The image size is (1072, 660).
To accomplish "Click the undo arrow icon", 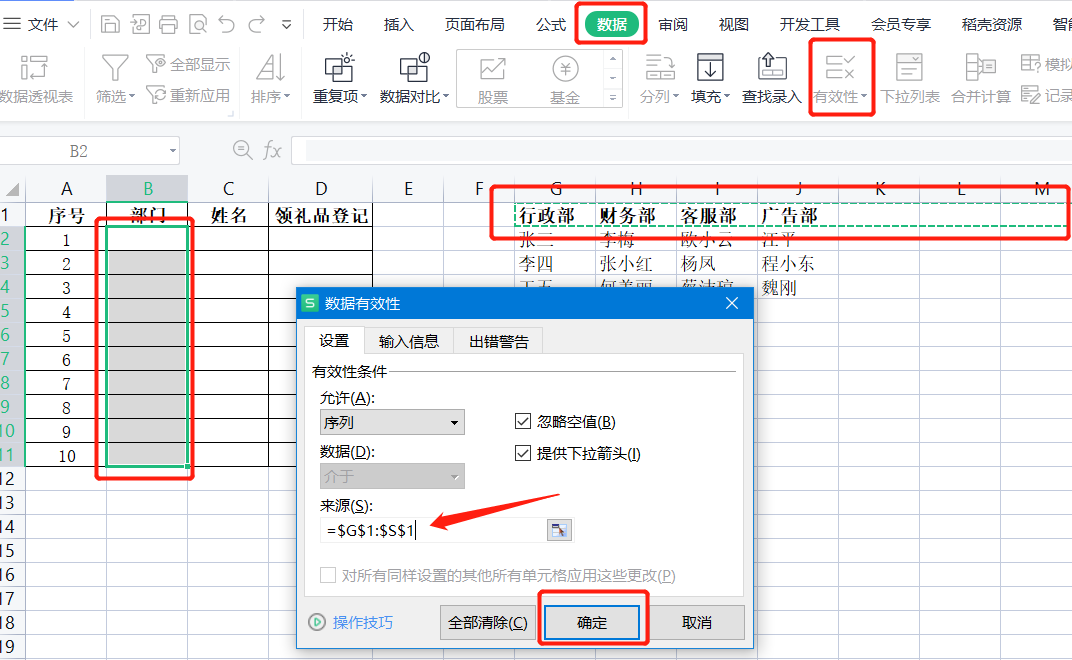I will pos(226,25).
